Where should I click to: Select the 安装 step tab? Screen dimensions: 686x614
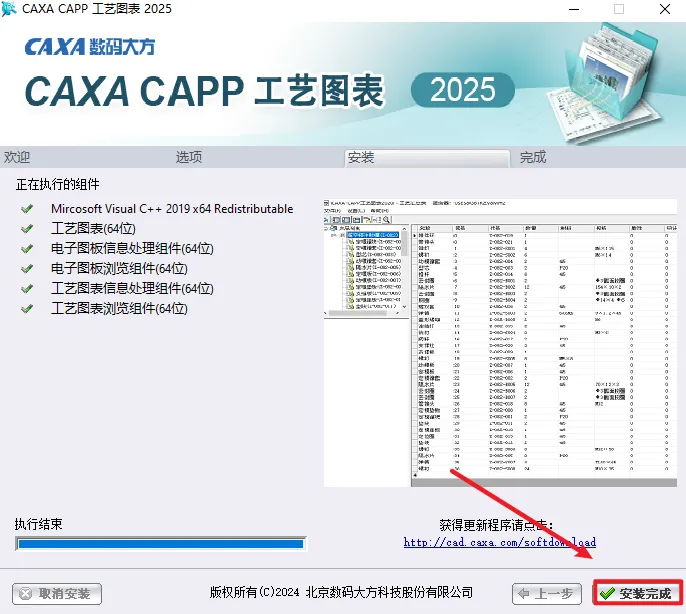click(x=427, y=158)
